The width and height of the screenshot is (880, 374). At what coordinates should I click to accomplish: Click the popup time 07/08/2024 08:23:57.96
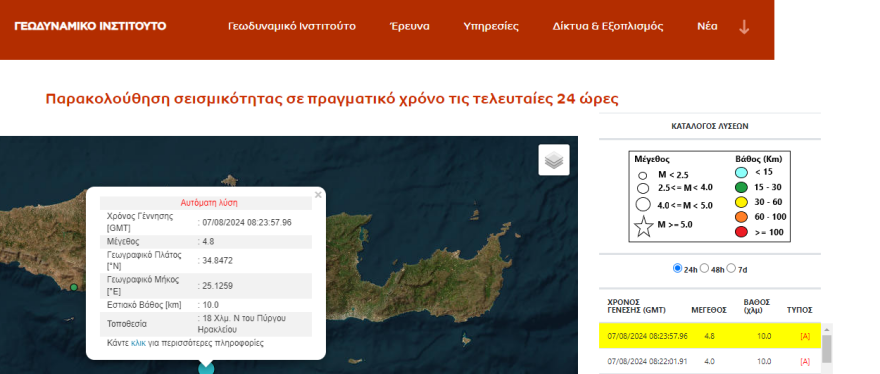point(246,222)
